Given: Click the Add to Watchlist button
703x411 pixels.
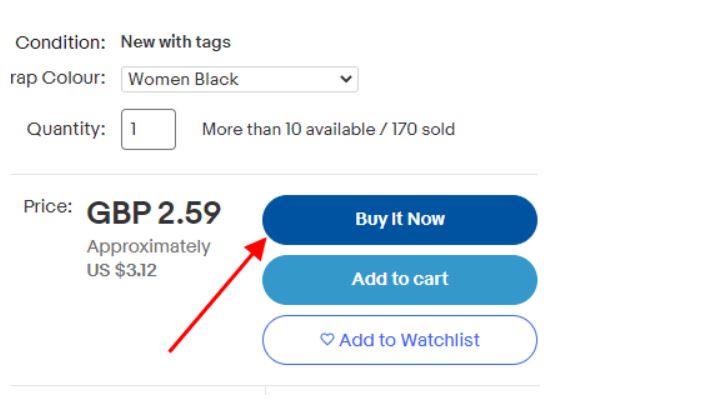Looking at the screenshot, I should [399, 341].
